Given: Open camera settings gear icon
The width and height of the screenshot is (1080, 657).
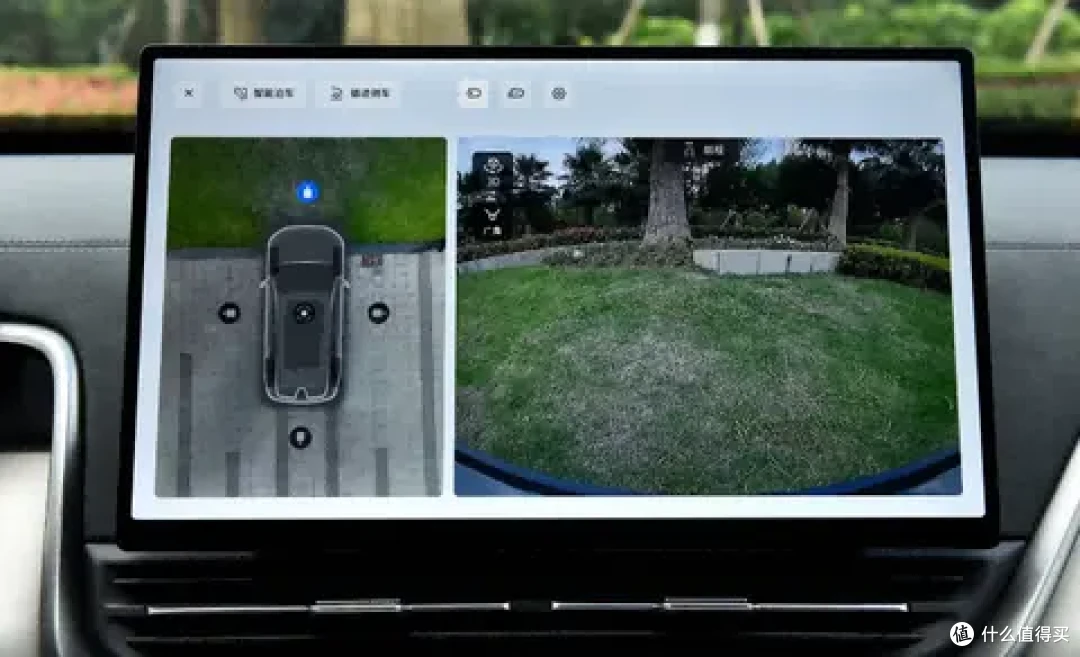Looking at the screenshot, I should pos(559,93).
